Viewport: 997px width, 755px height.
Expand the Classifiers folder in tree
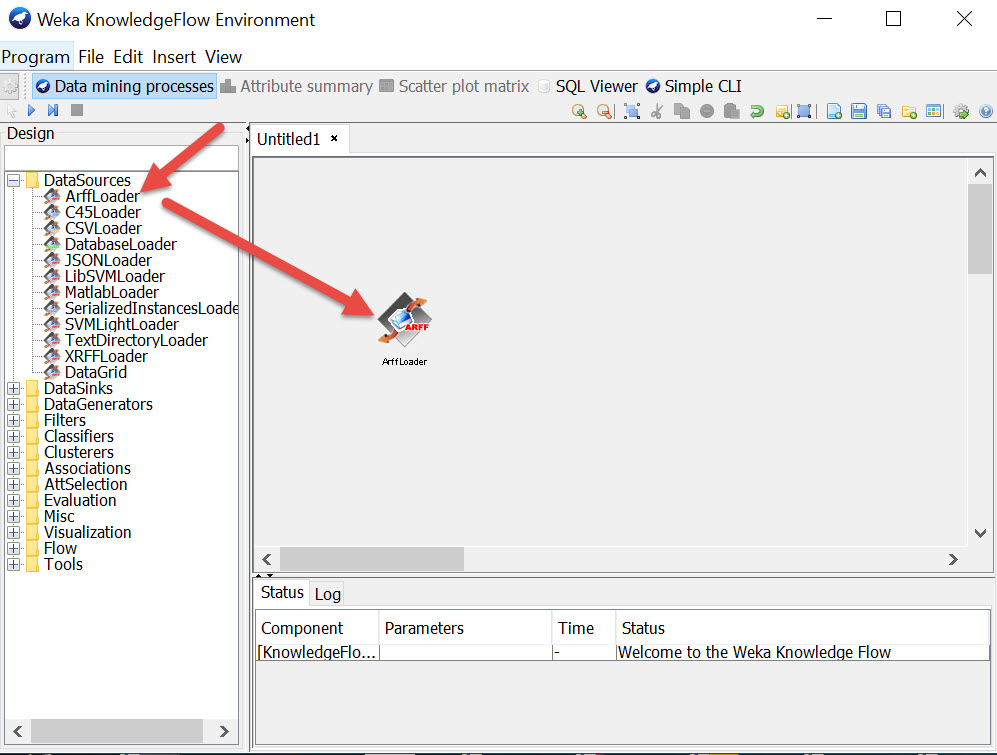pos(14,437)
